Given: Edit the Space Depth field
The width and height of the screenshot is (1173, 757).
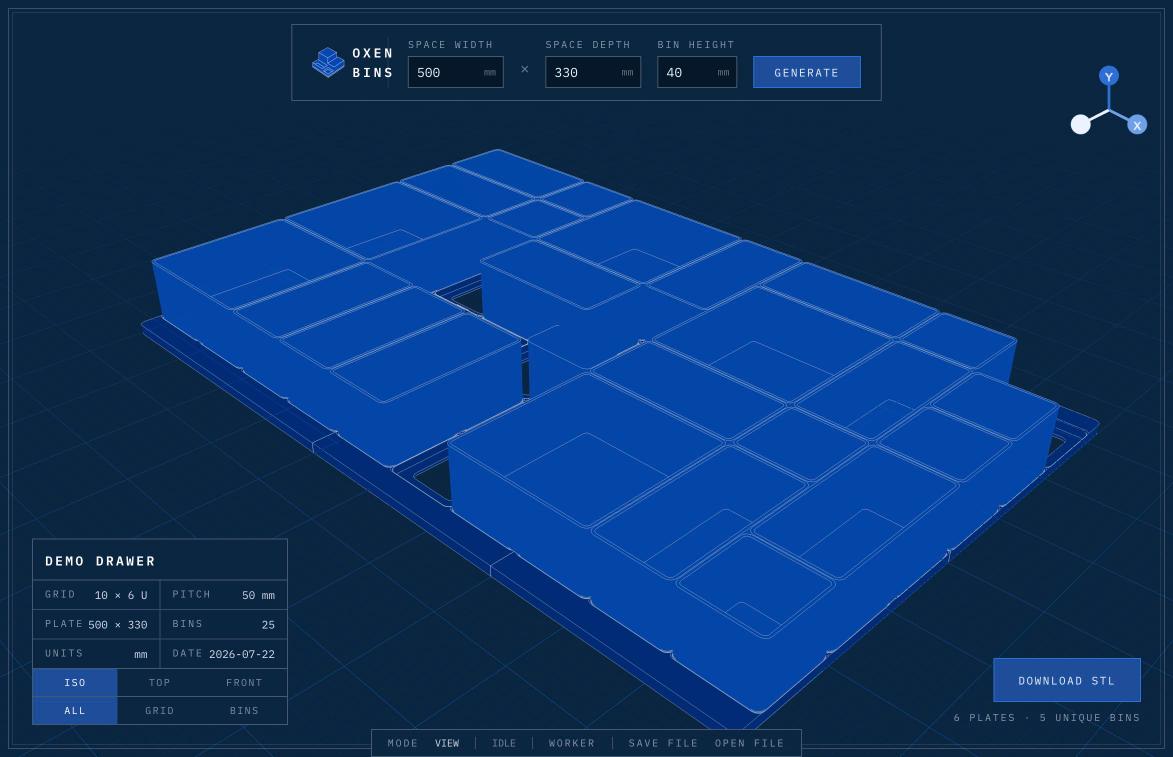Looking at the screenshot, I should 593,73.
